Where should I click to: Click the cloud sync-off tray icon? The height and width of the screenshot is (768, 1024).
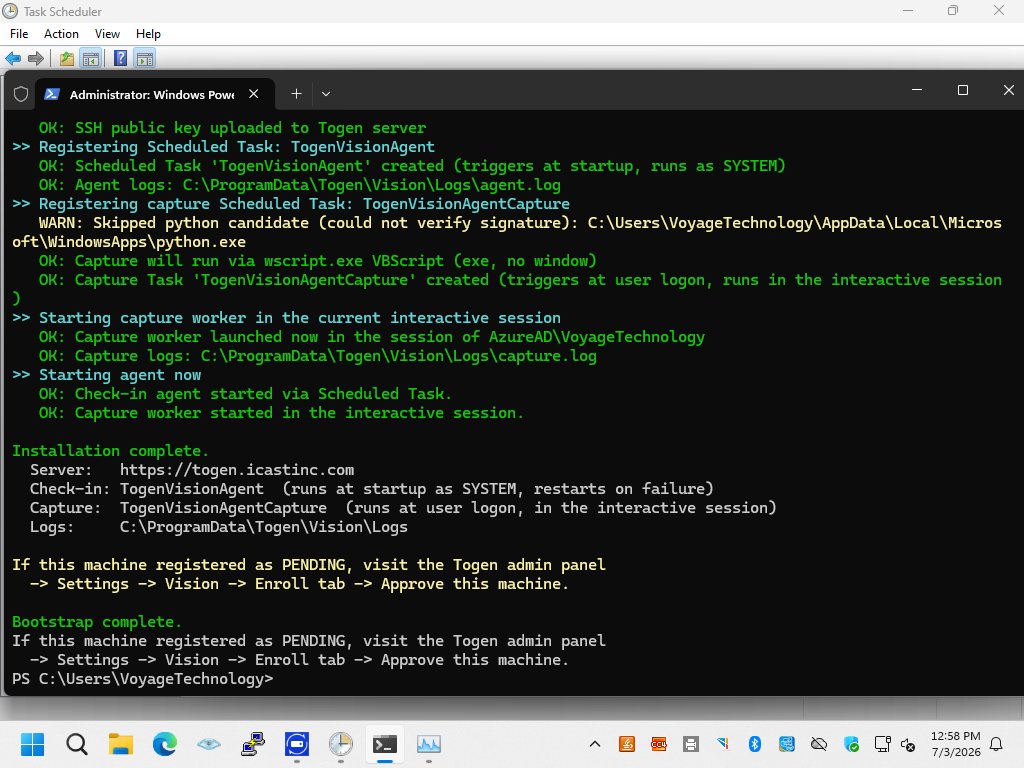[819, 744]
